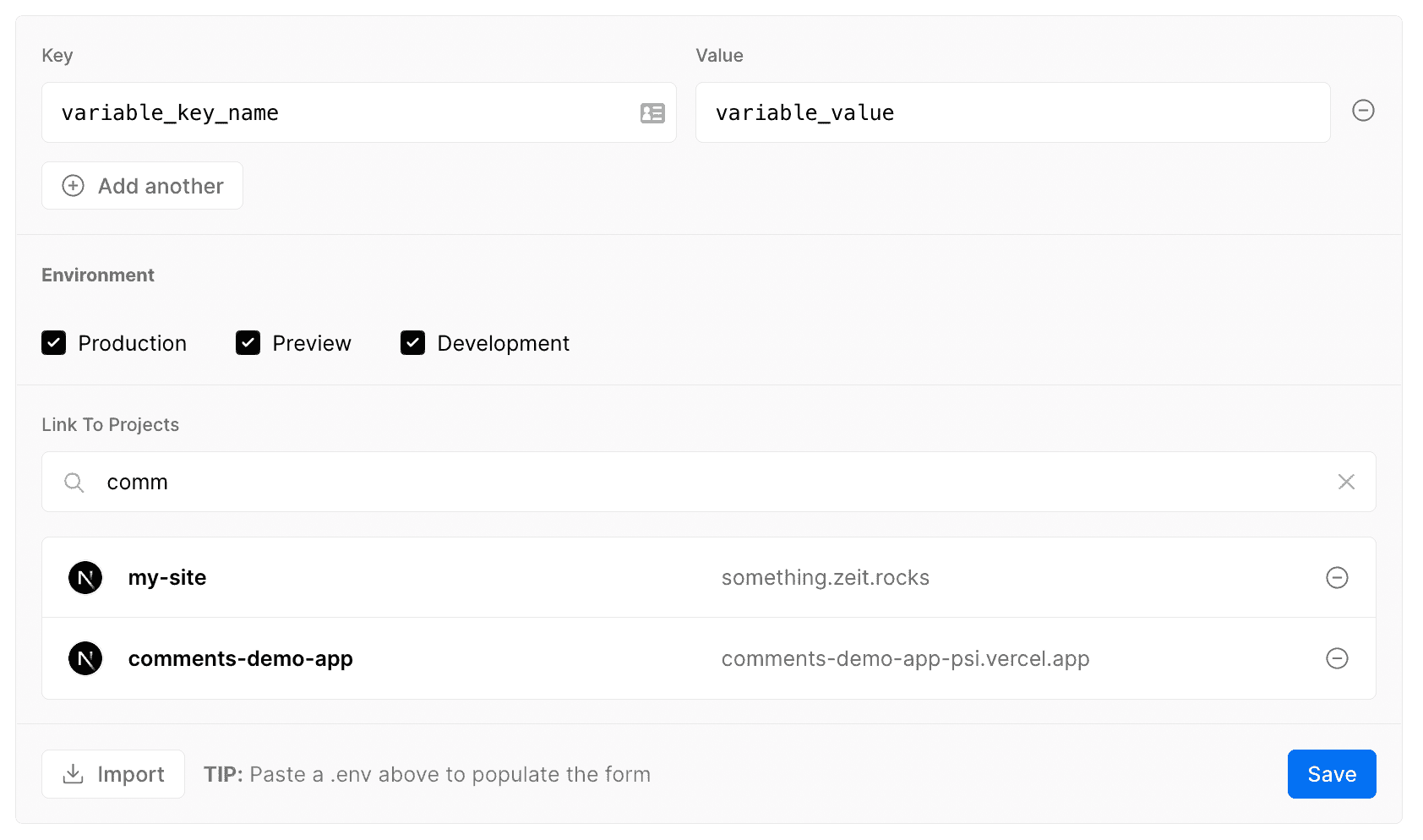
Task: Click the autofill card icon in Key field
Action: point(652,113)
